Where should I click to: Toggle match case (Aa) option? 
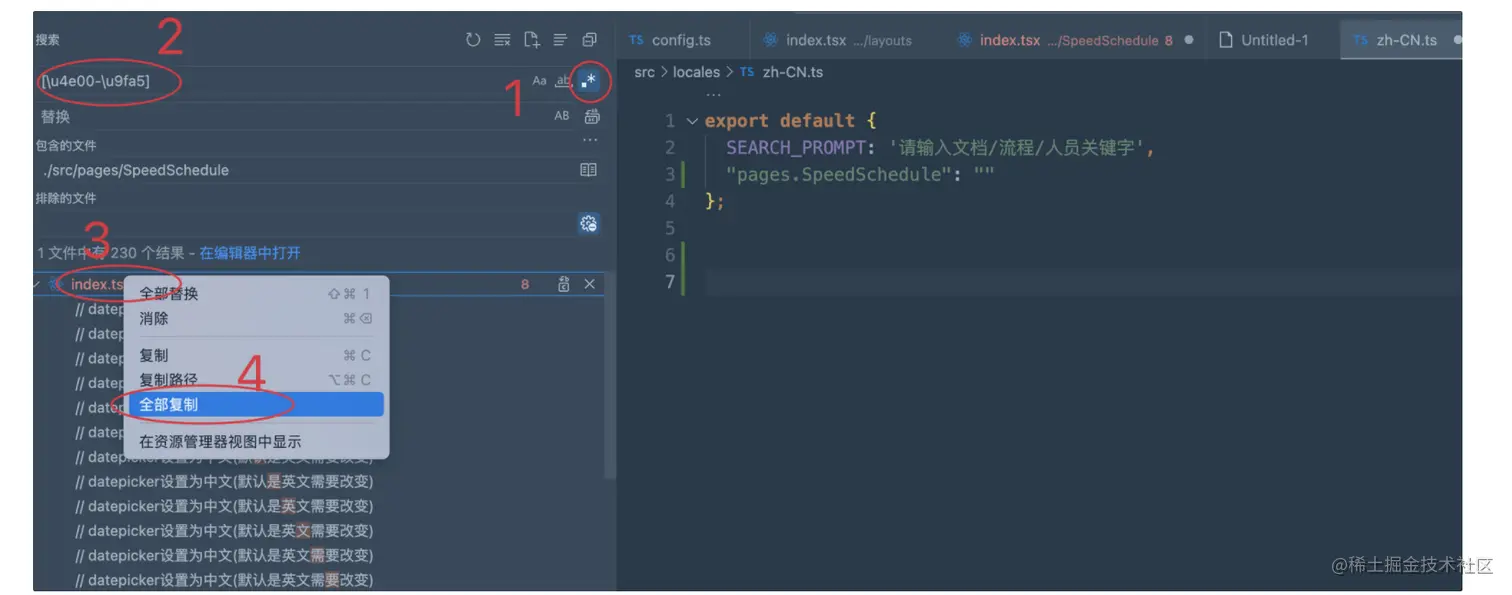coord(539,81)
